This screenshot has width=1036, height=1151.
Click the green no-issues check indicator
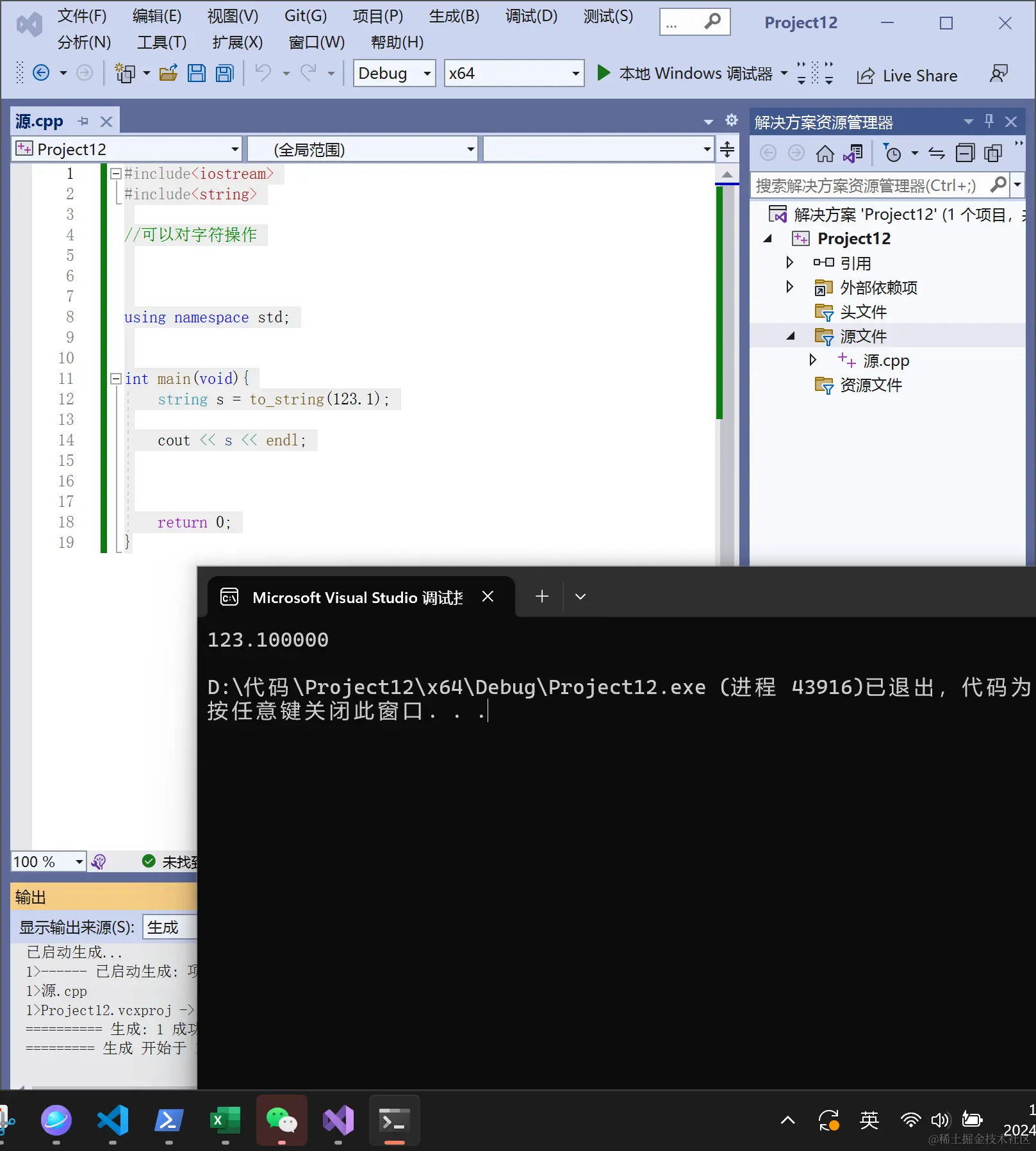point(149,861)
